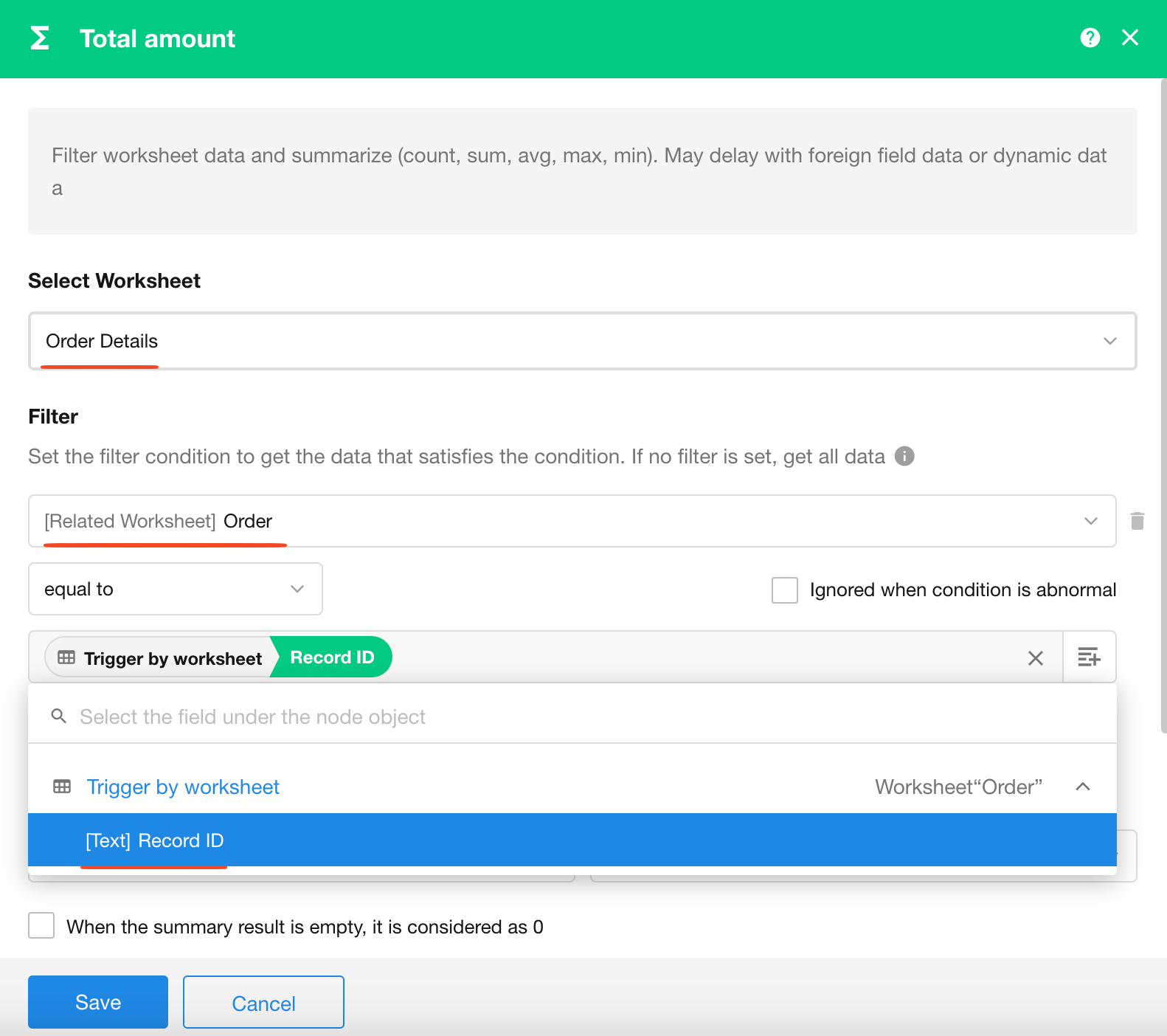Click the search magnifier icon
This screenshot has width=1167, height=1036.
pos(59,716)
